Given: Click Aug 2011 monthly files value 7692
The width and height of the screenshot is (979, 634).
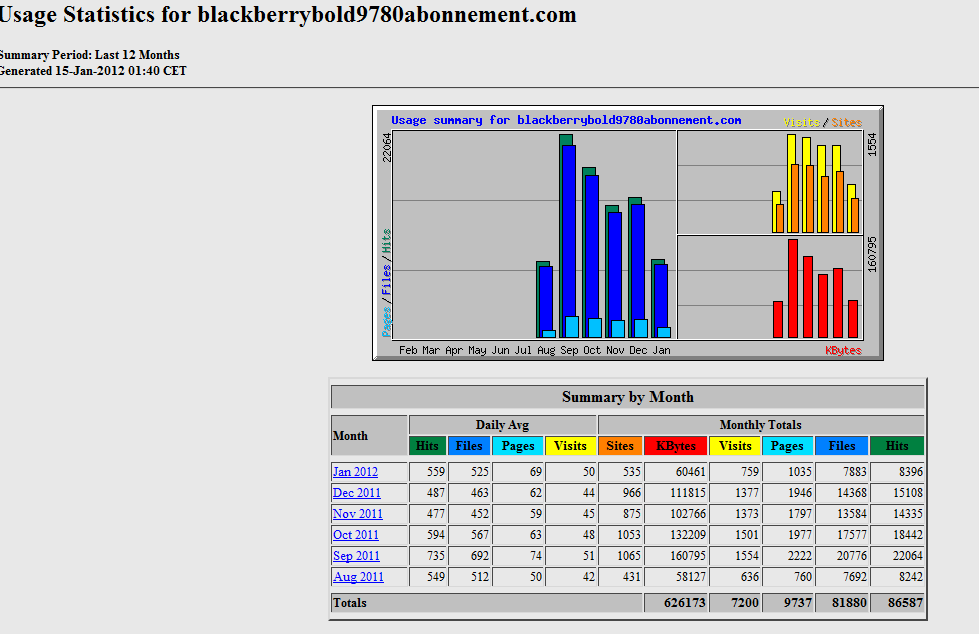Looking at the screenshot, I should point(855,577).
